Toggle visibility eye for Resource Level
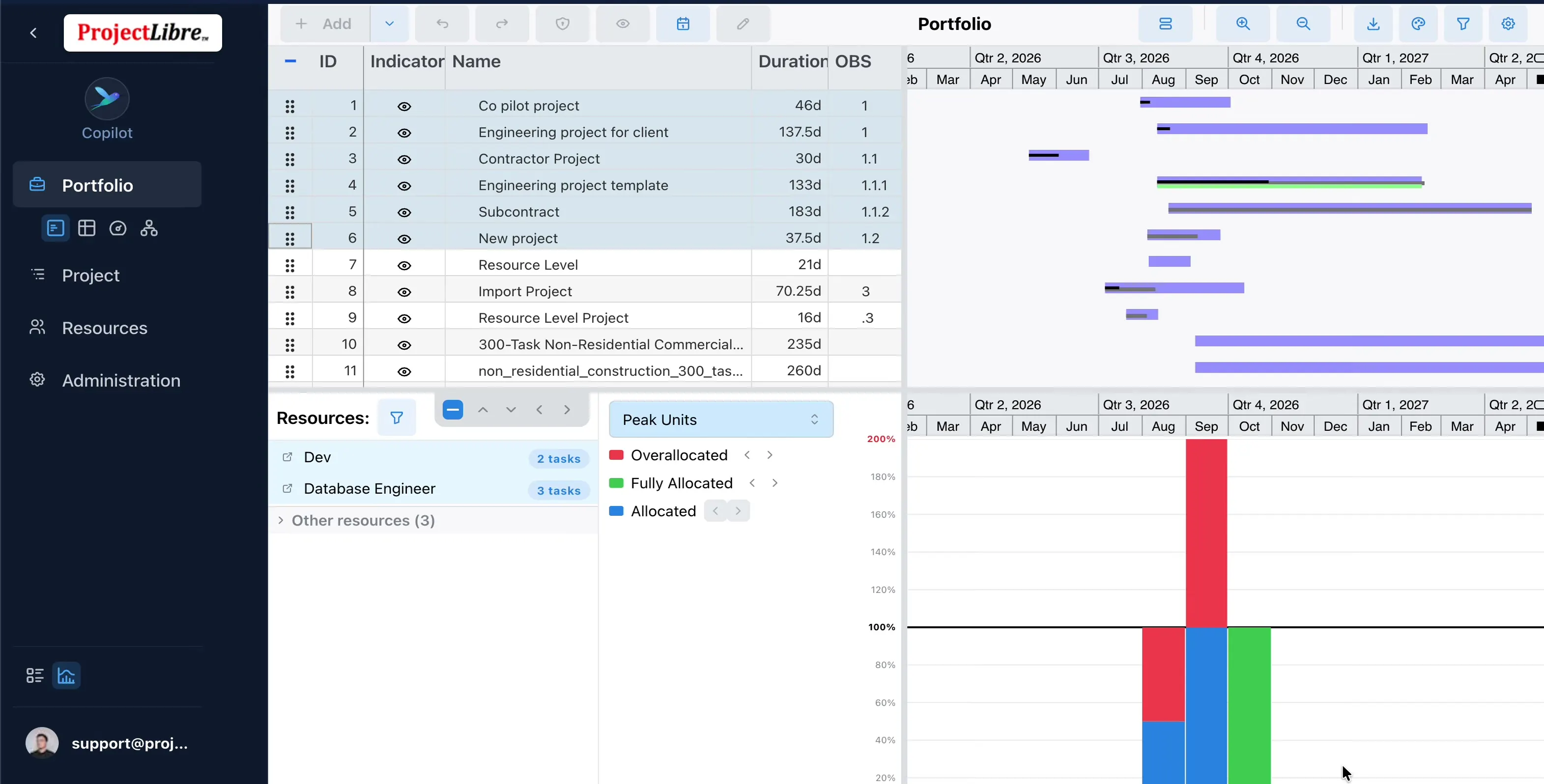The image size is (1544, 784). [x=404, y=266]
